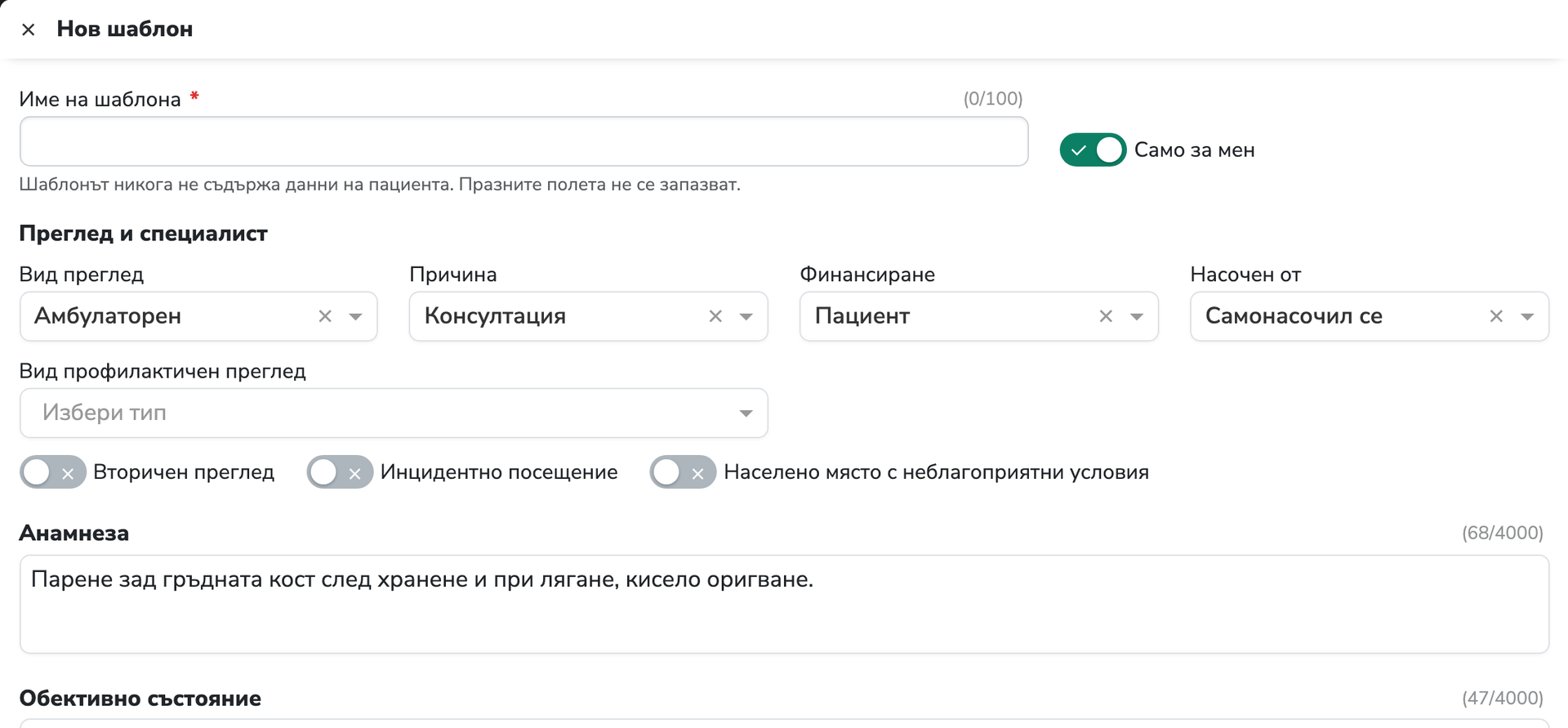Image resolution: width=1568 pixels, height=728 pixels.
Task: Expand the Насочен от dropdown arrow
Action: [1526, 316]
